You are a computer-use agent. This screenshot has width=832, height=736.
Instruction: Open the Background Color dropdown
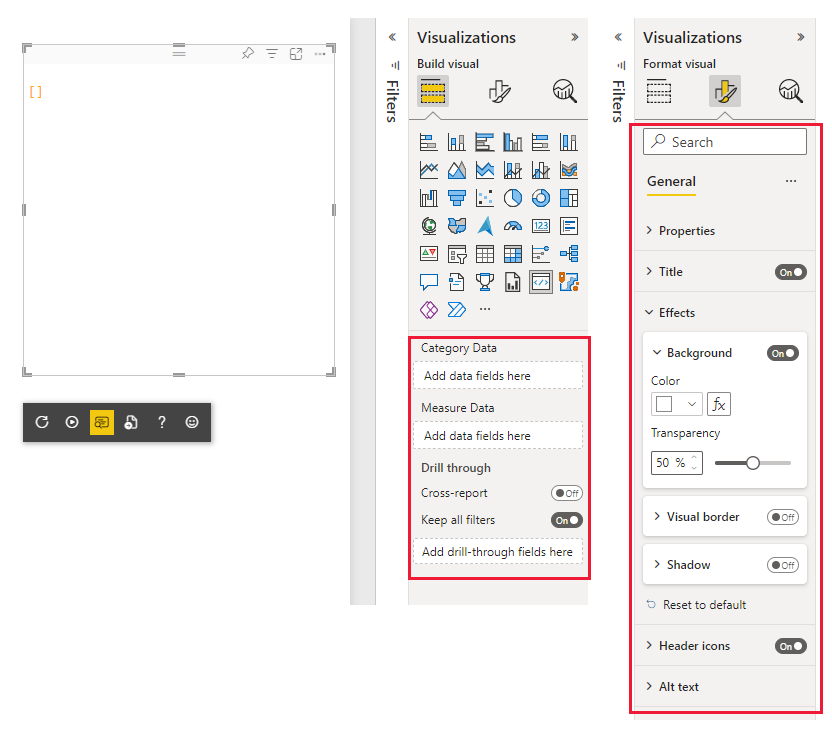pyautogui.click(x=678, y=404)
